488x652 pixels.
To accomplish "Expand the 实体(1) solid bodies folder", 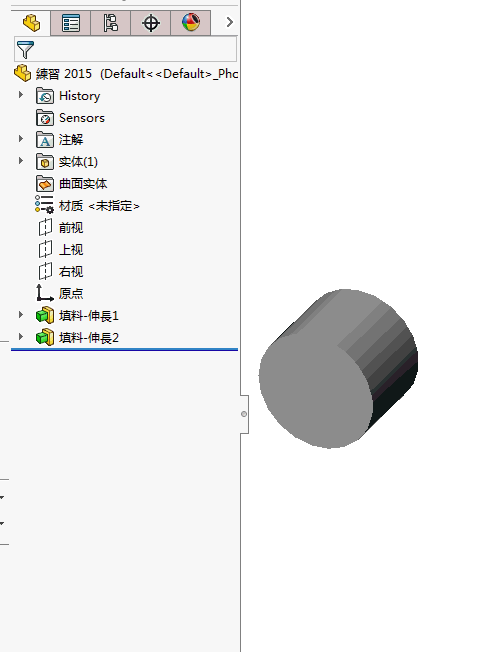I will pos(20,161).
